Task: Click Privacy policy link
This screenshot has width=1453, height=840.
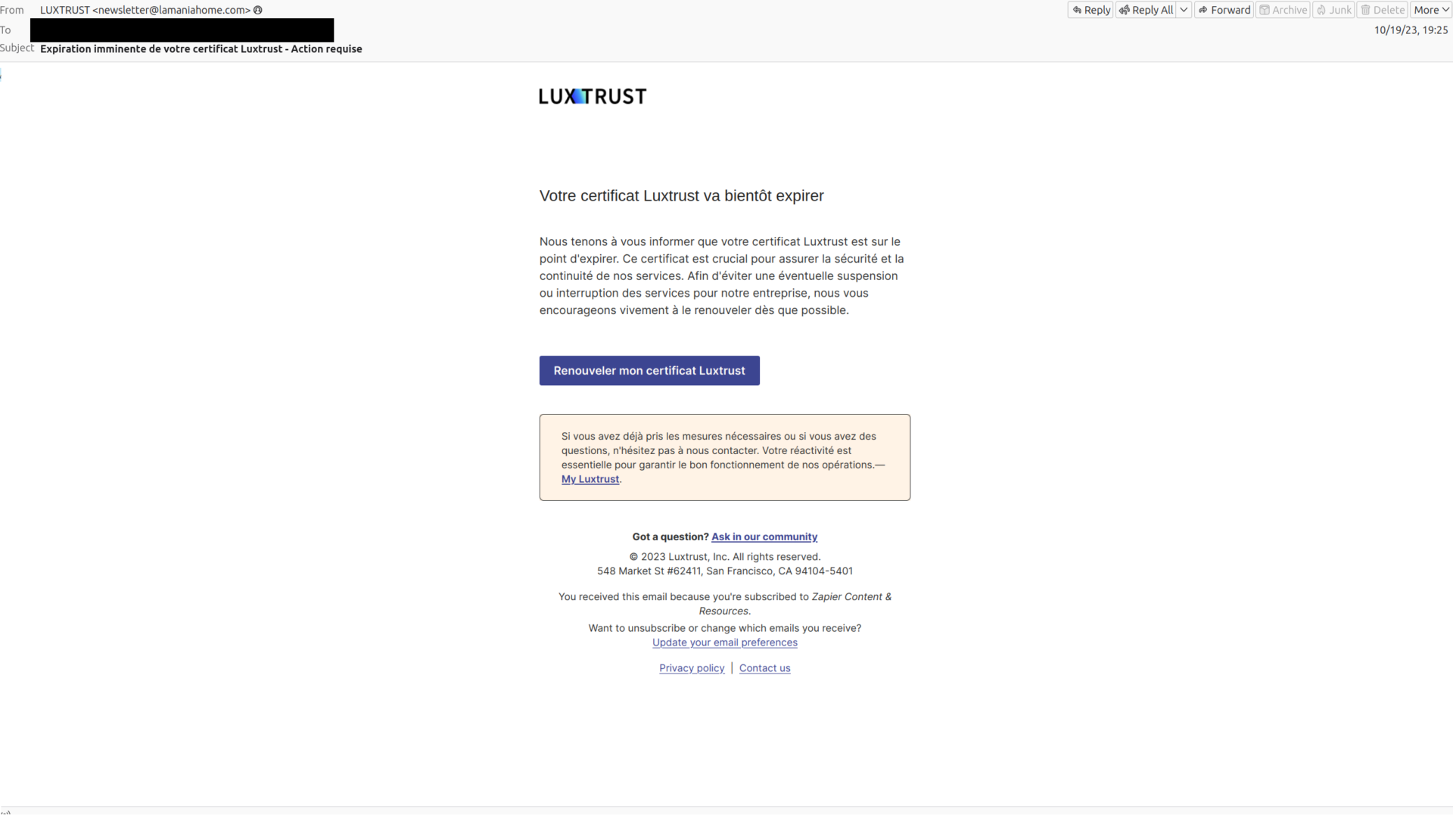Action: click(x=691, y=667)
